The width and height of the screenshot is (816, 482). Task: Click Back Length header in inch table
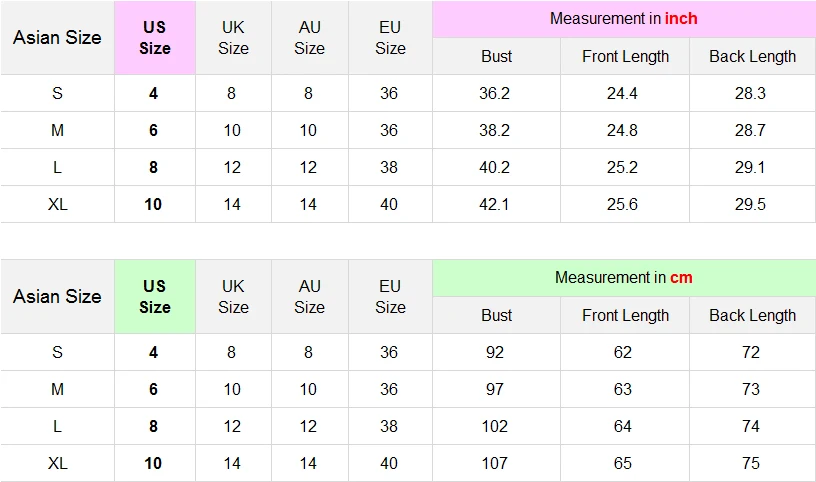pyautogui.click(x=753, y=56)
